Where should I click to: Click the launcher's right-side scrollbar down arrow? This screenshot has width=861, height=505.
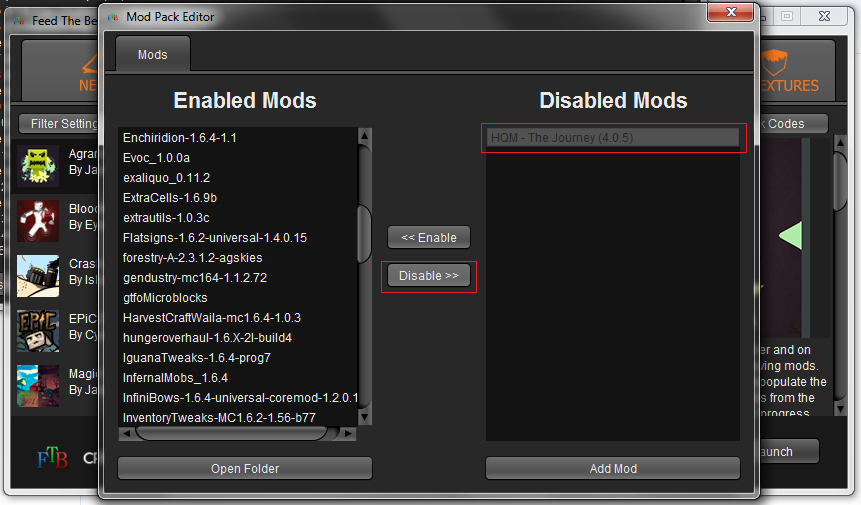(840, 408)
